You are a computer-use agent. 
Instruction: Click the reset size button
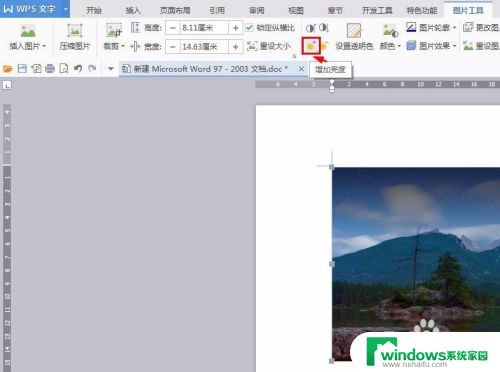(269, 46)
